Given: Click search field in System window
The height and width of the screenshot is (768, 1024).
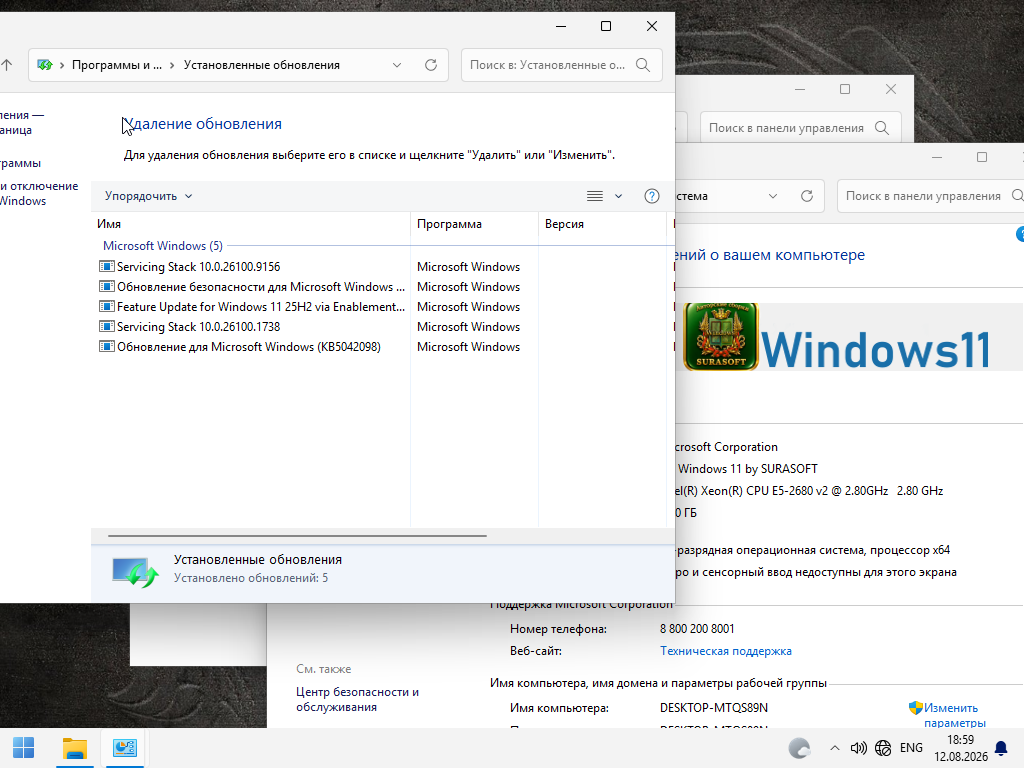Looking at the screenshot, I should pyautogui.click(x=930, y=196).
